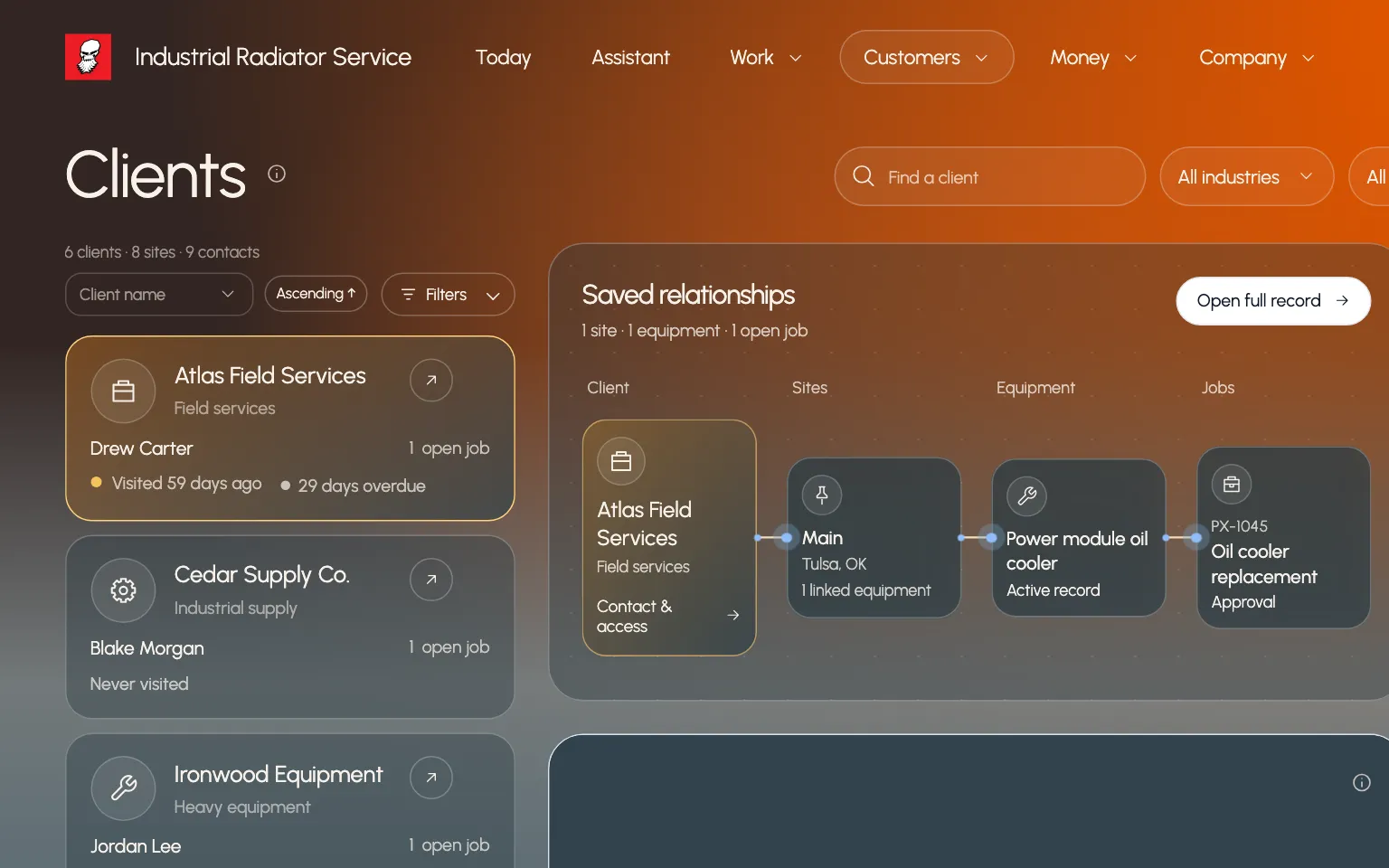This screenshot has width=1389, height=868.
Task: Expand the Filters dropdown
Action: point(448,295)
